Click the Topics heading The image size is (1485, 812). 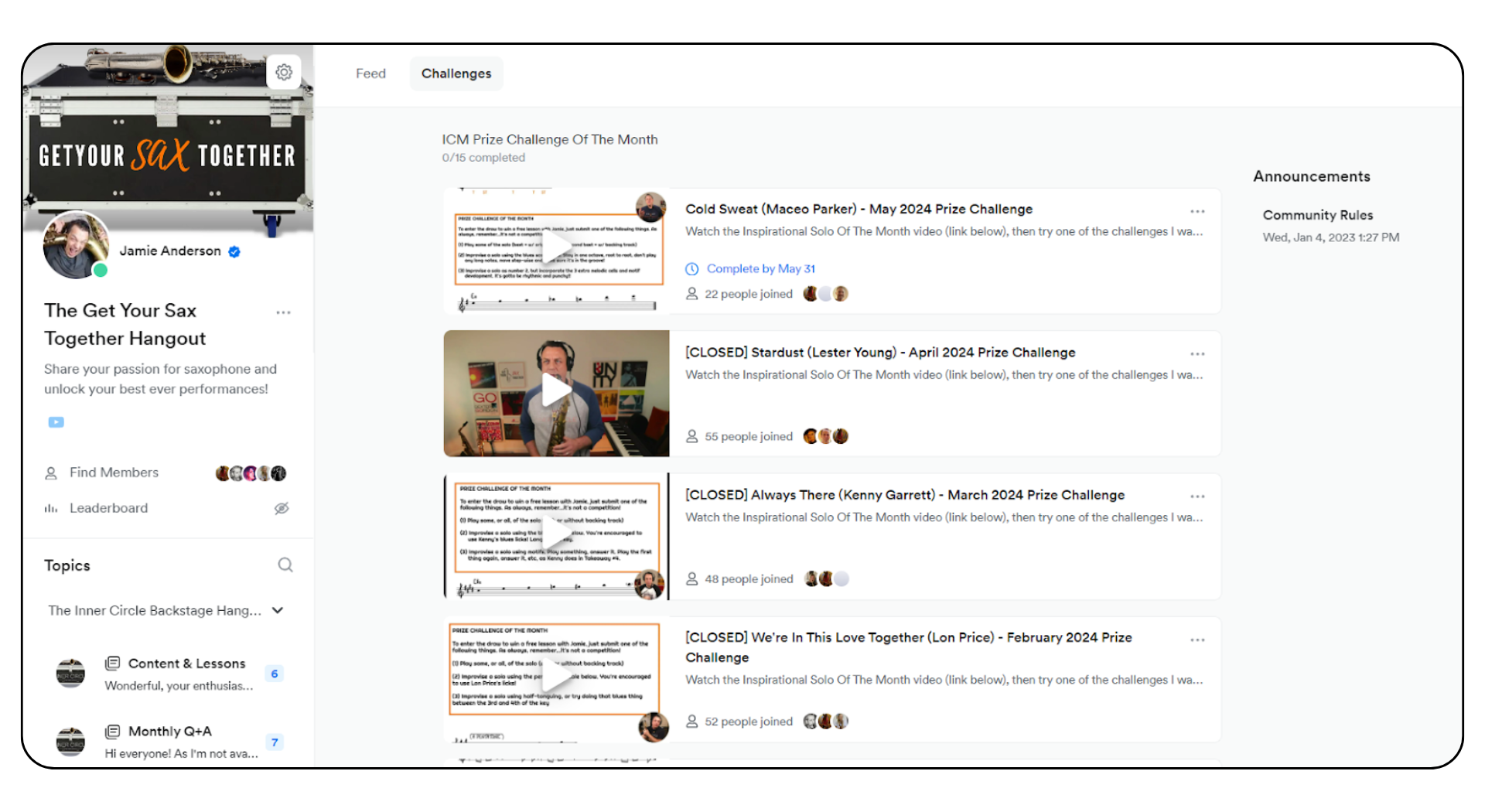67,565
